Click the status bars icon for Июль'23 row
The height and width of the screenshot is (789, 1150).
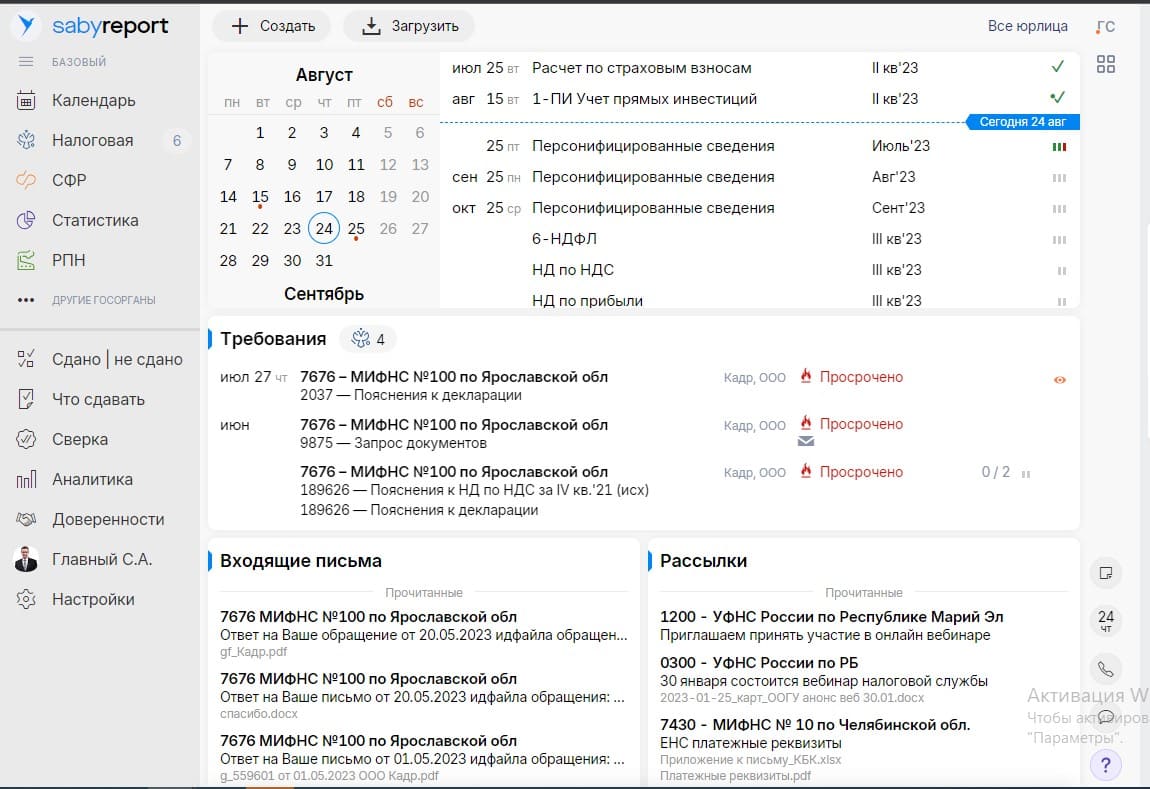(x=1059, y=147)
